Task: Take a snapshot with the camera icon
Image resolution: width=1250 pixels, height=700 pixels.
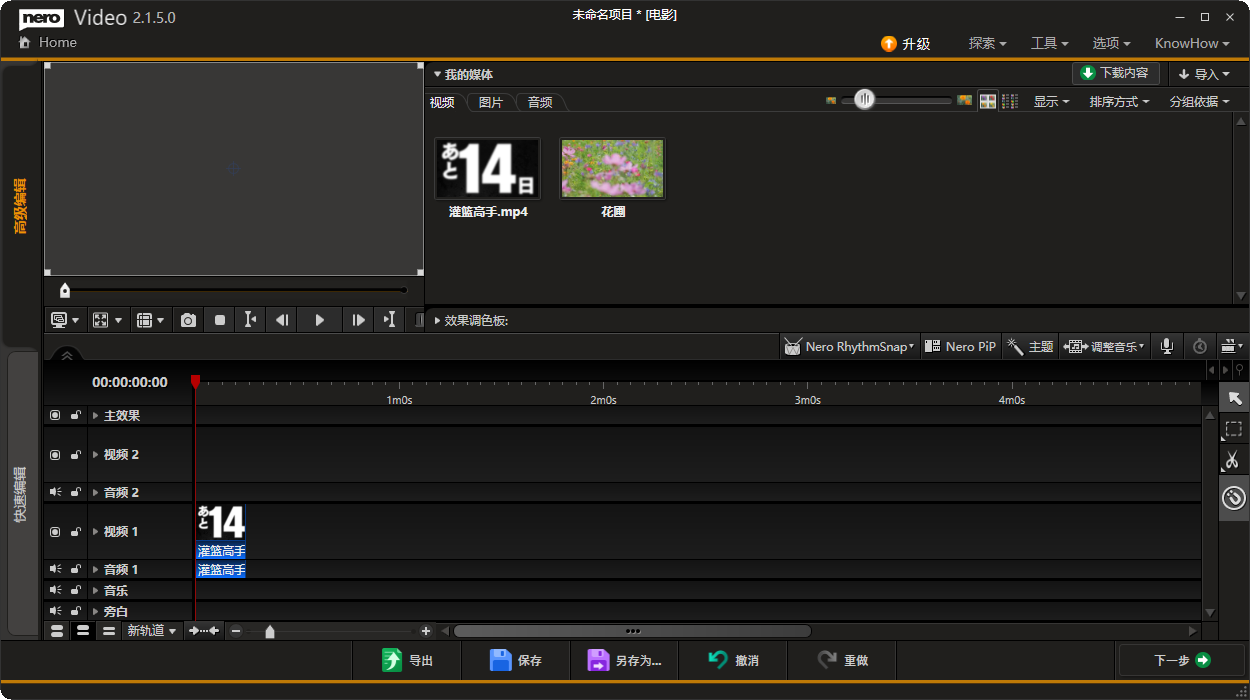Action: coord(188,320)
